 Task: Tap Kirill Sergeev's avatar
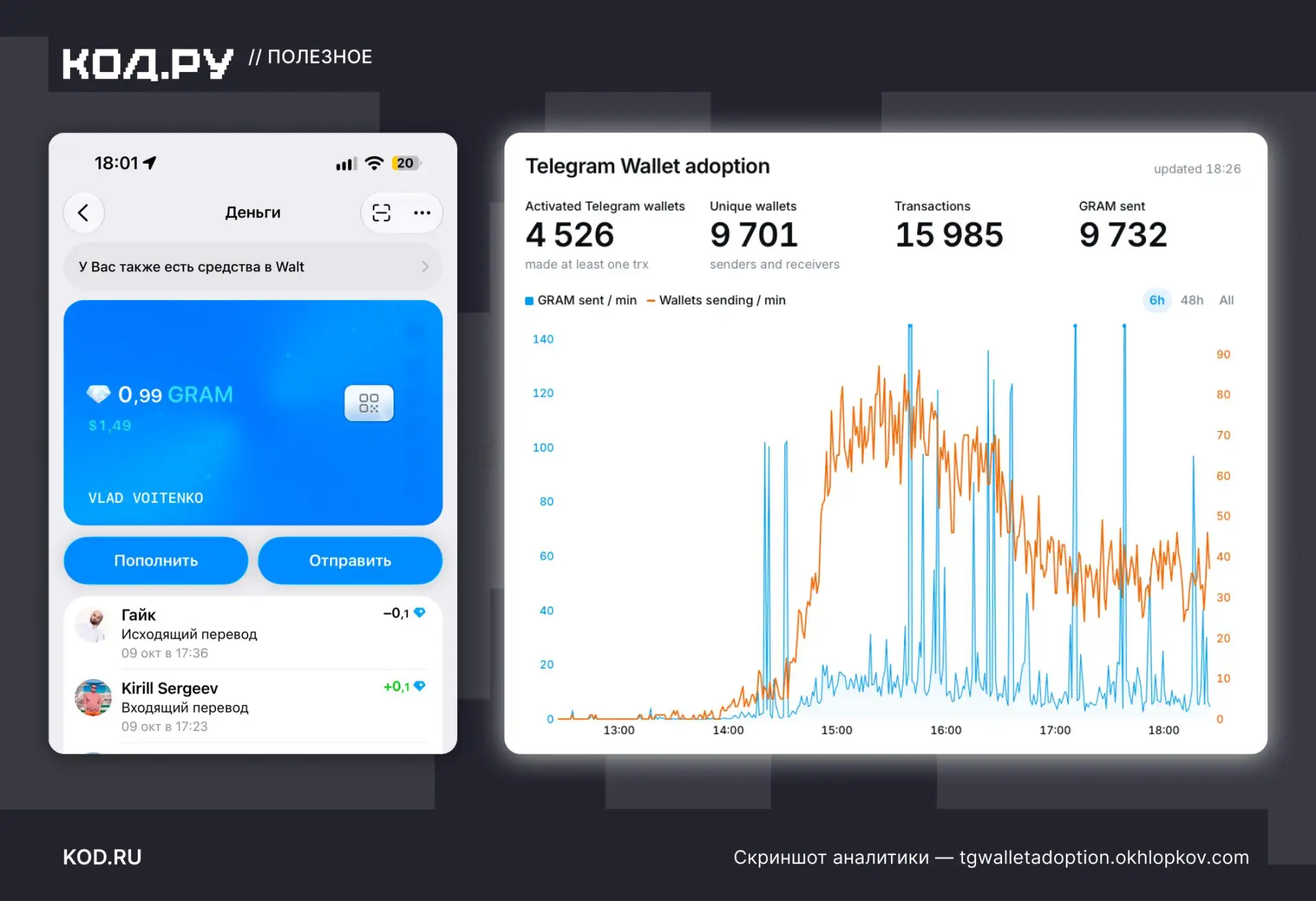click(93, 698)
